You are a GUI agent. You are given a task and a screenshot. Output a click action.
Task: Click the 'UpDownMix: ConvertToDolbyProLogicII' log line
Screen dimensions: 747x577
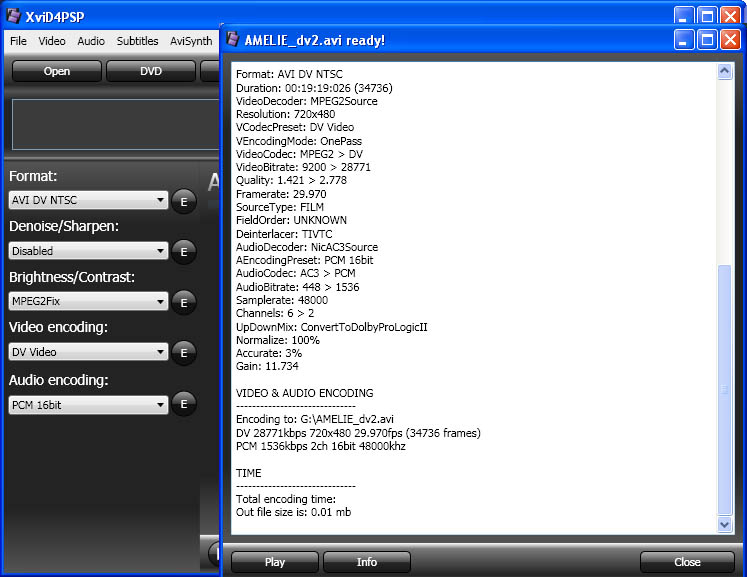coord(332,327)
